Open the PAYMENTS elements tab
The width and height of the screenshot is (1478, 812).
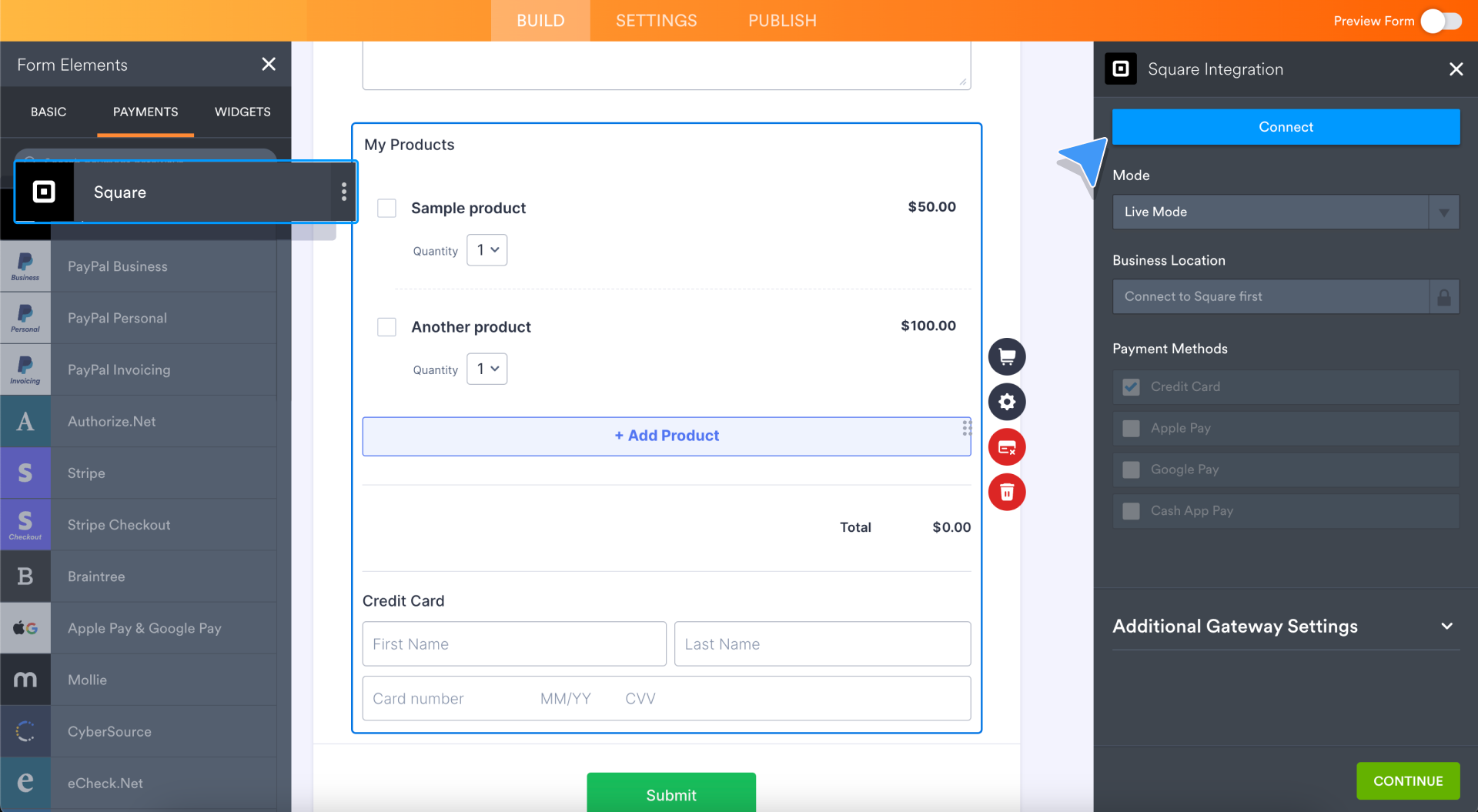tap(145, 112)
